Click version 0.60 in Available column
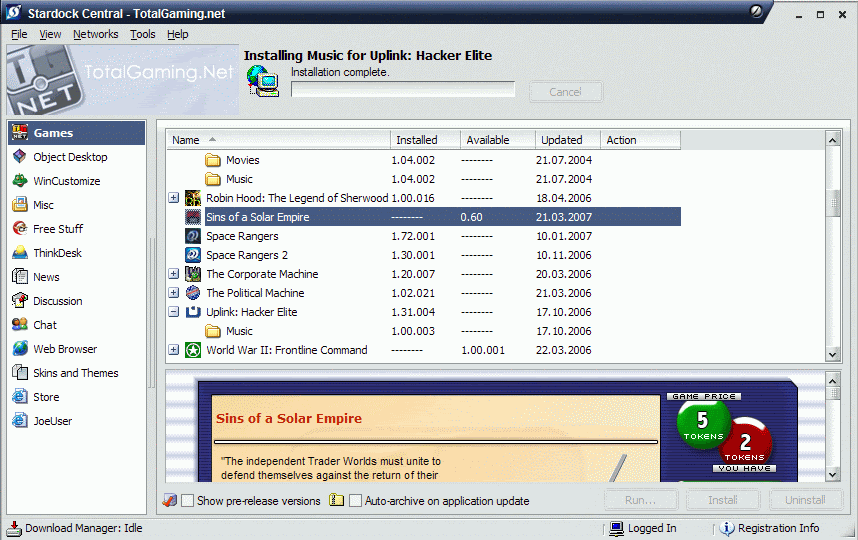This screenshot has width=858, height=540. [x=471, y=217]
